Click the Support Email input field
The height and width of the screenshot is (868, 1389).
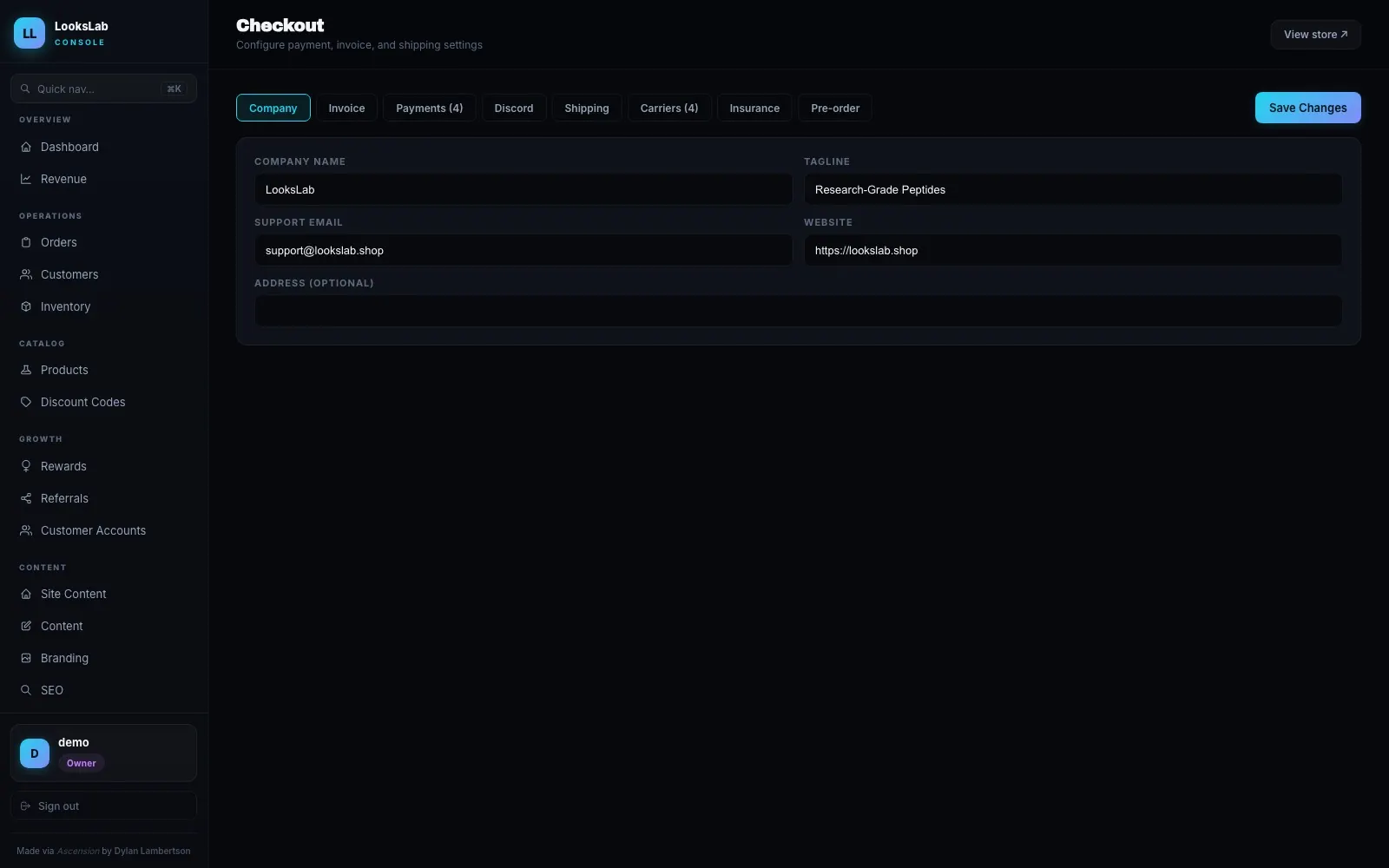coord(523,250)
